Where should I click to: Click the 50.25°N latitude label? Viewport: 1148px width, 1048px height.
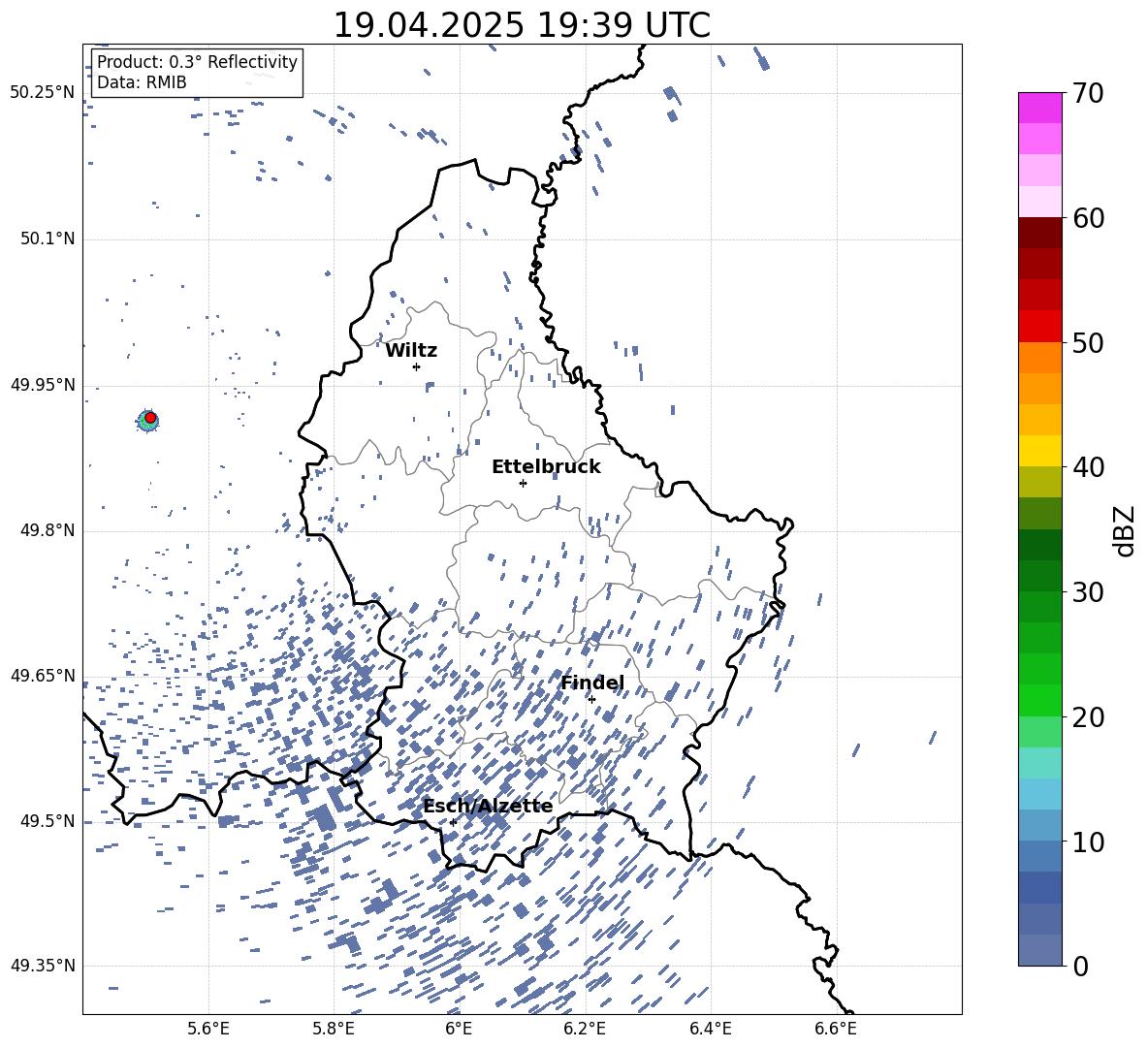pos(43,93)
